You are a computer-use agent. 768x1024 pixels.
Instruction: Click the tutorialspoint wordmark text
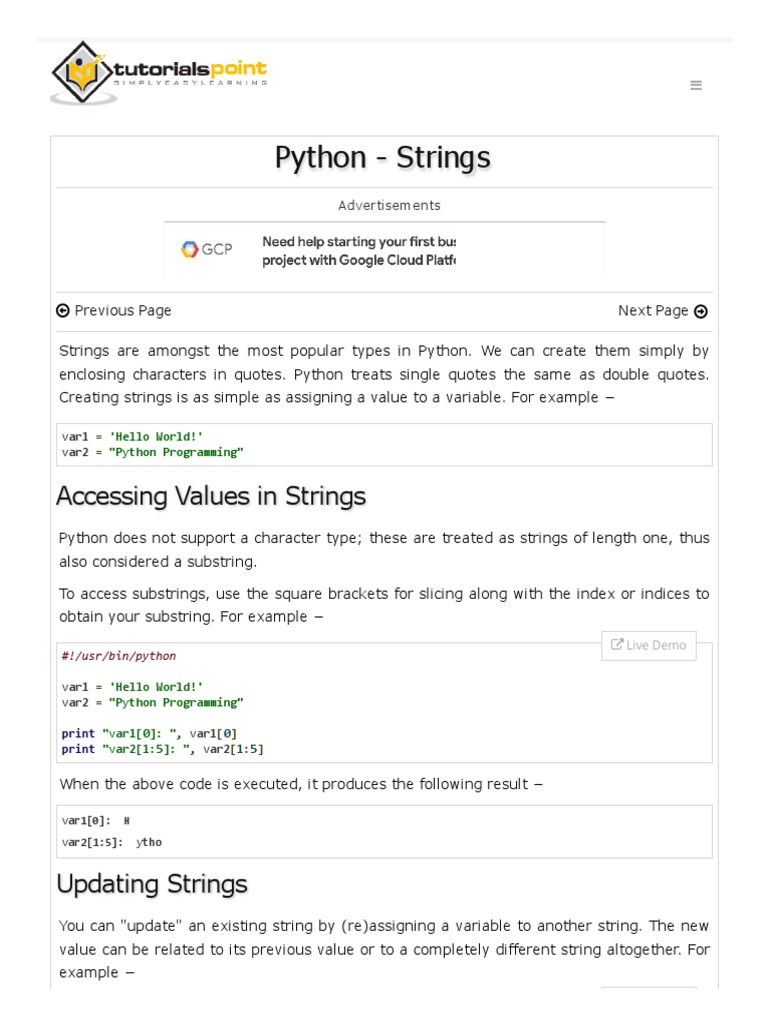click(x=188, y=69)
